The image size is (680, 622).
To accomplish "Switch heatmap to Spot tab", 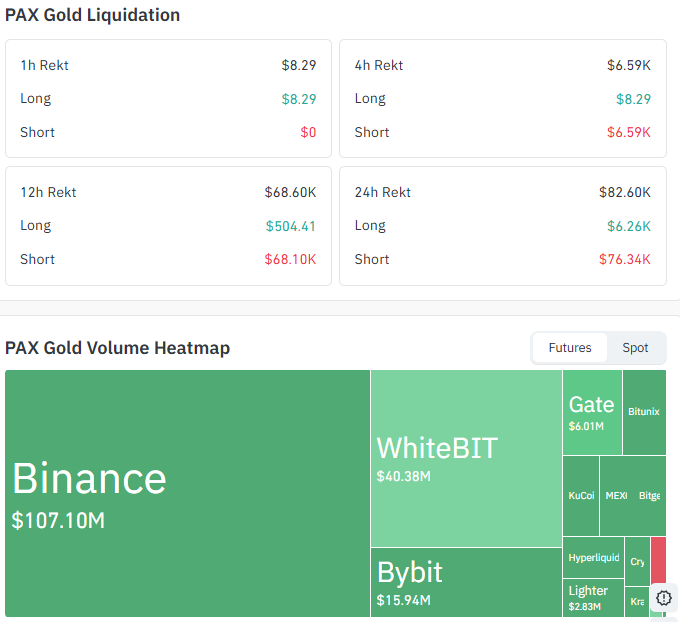I will 635,348.
